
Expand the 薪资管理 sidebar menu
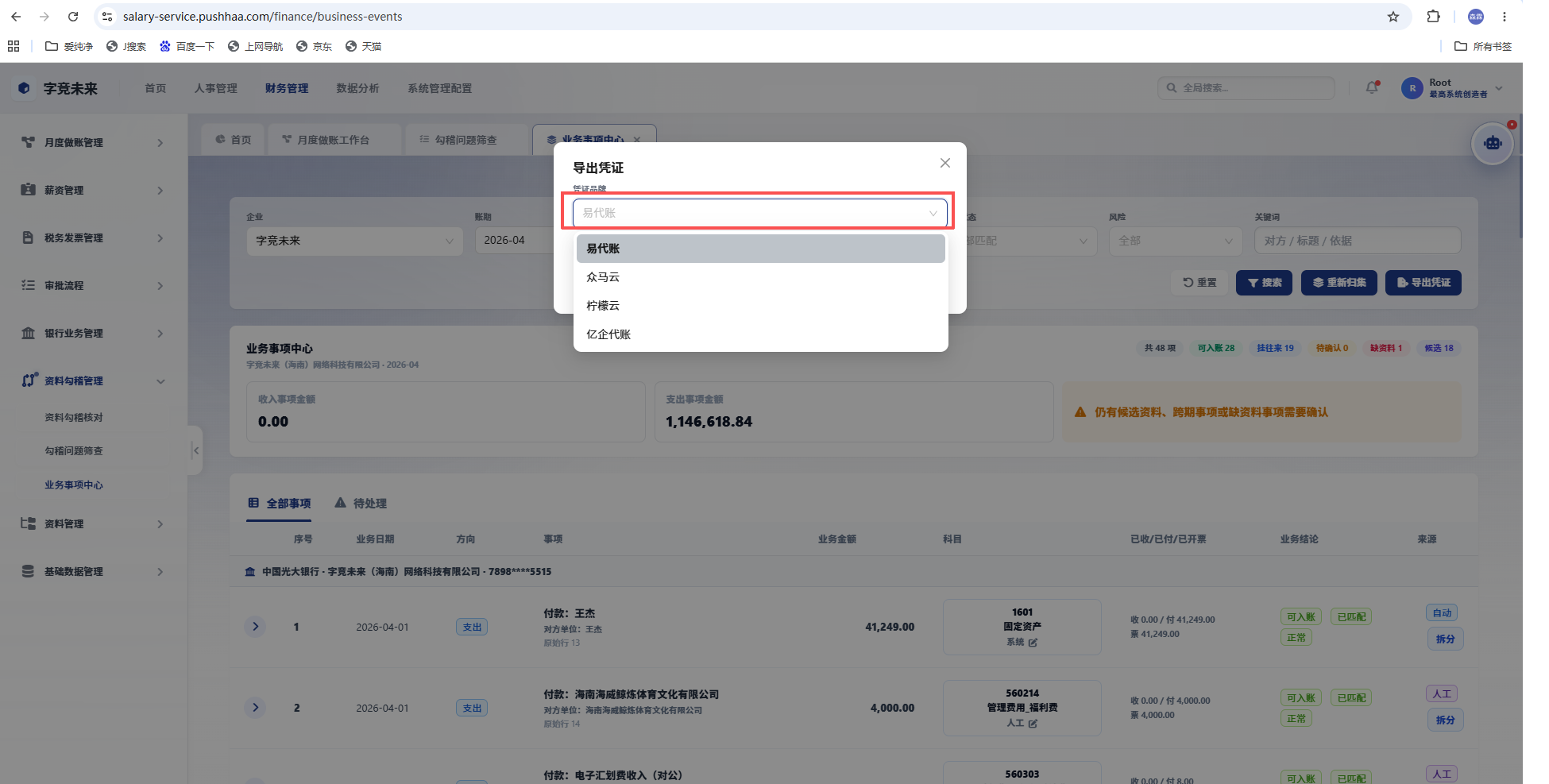pos(94,191)
